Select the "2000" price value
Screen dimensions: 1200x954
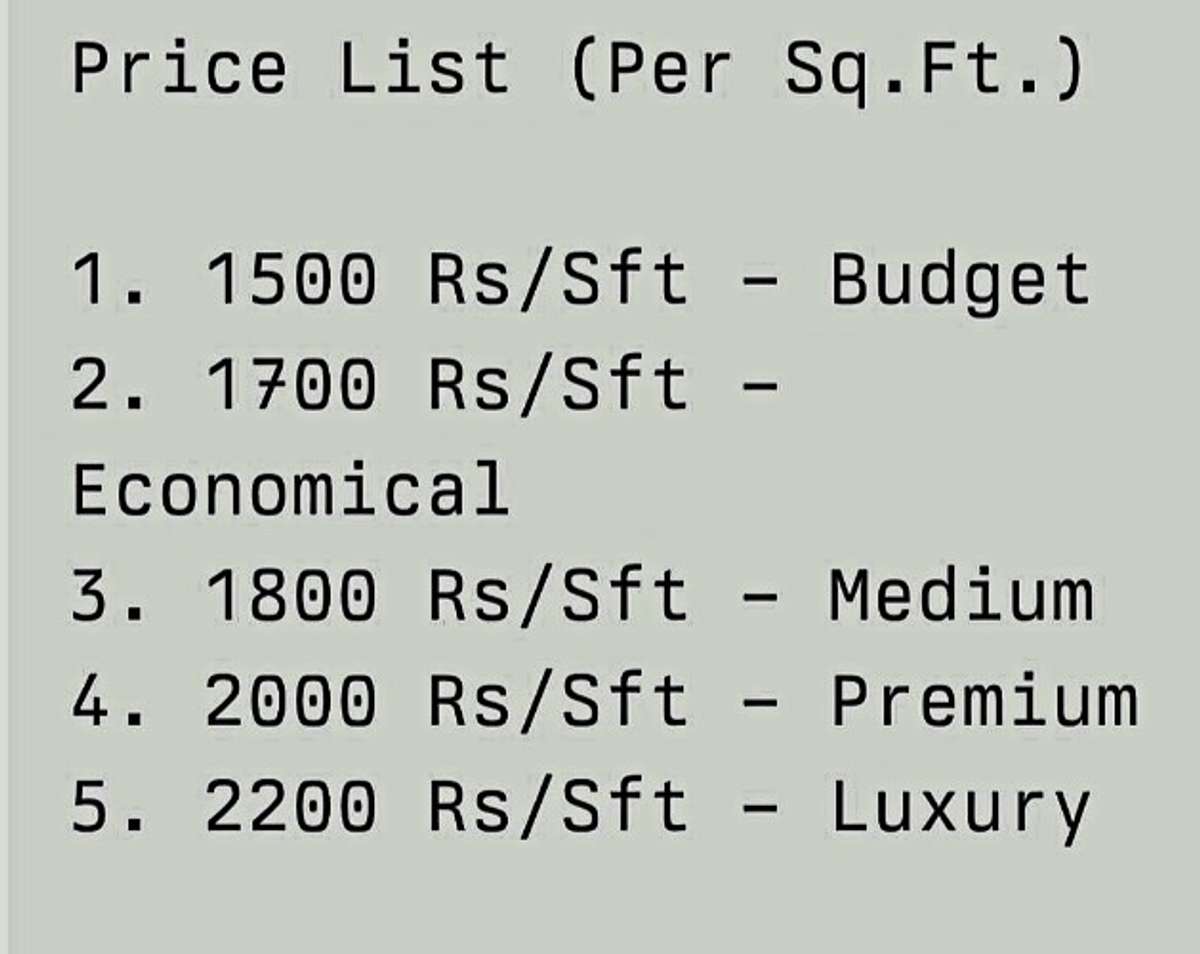tap(291, 700)
